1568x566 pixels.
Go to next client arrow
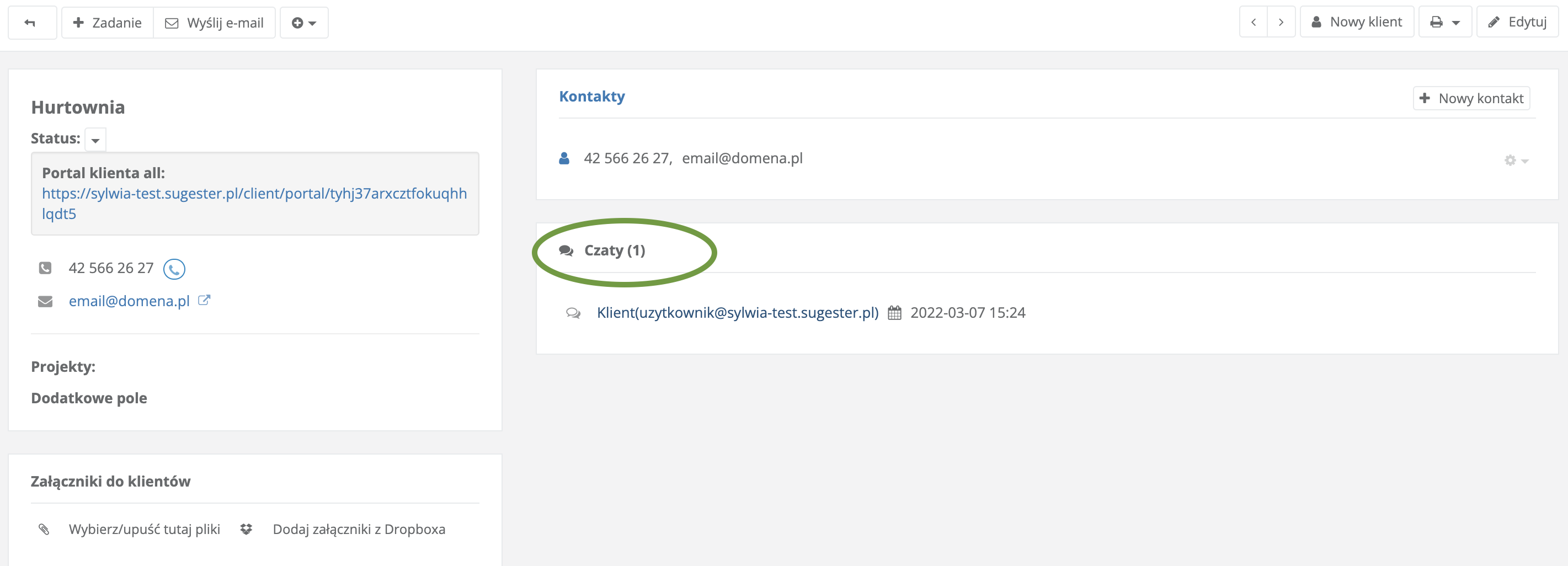pyautogui.click(x=1281, y=23)
